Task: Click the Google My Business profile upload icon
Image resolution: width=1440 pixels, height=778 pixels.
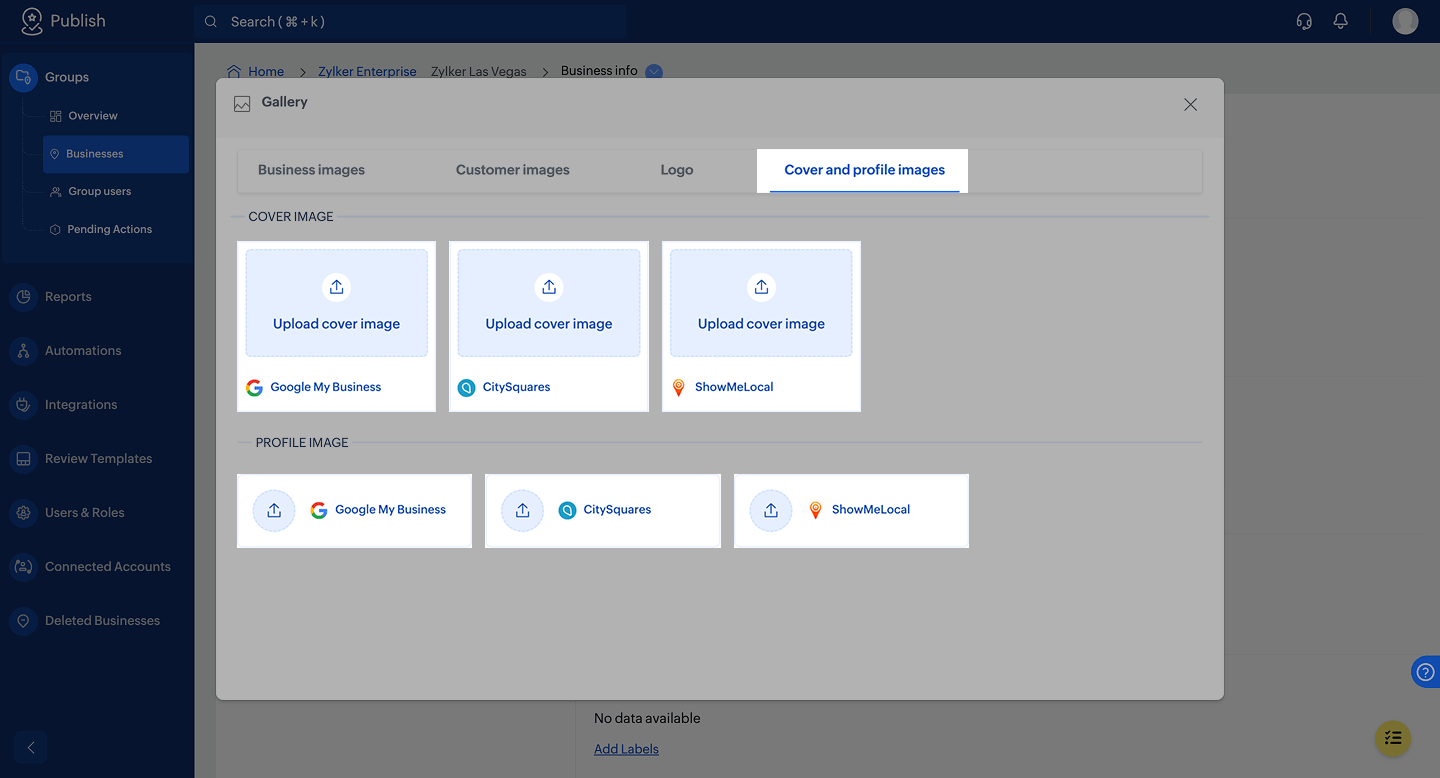Action: tap(274, 510)
